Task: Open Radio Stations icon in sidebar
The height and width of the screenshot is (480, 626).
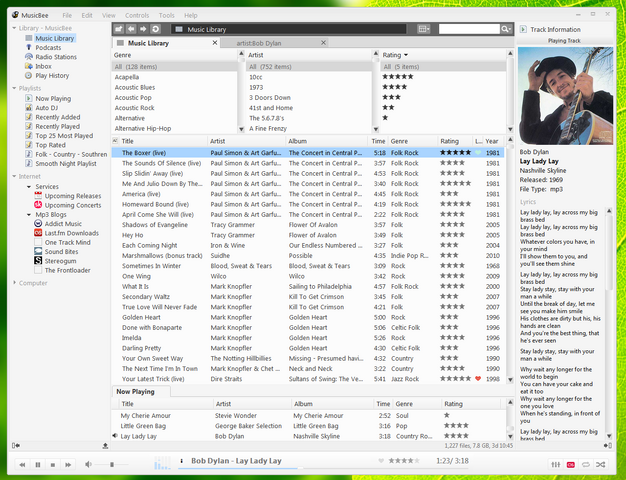Action: click(28, 57)
